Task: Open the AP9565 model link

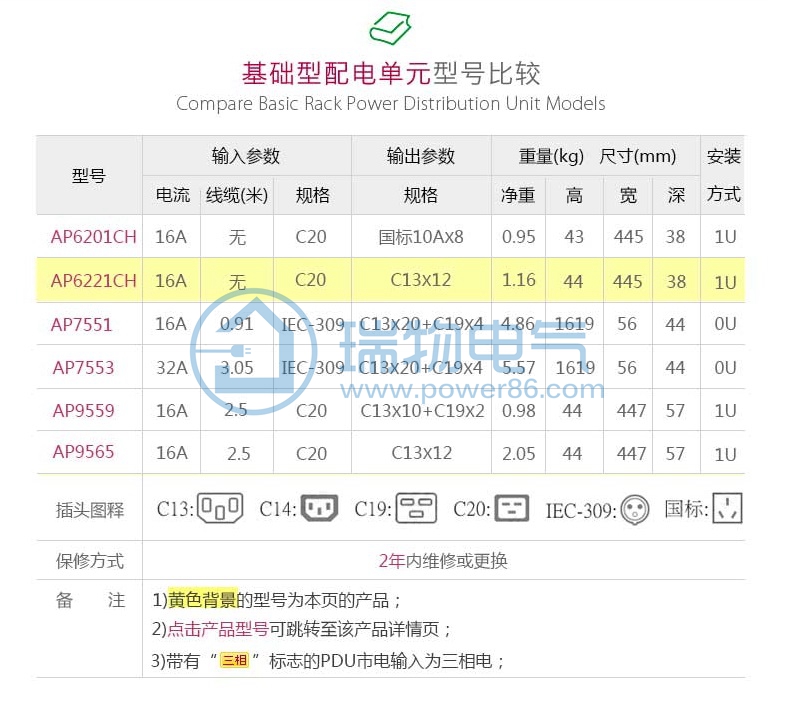Action: point(83,452)
